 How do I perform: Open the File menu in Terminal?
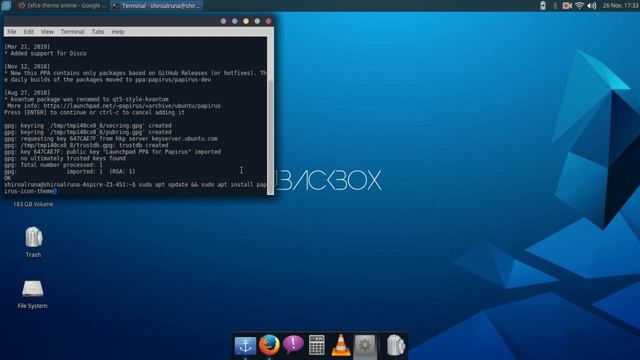pyautogui.click(x=11, y=31)
